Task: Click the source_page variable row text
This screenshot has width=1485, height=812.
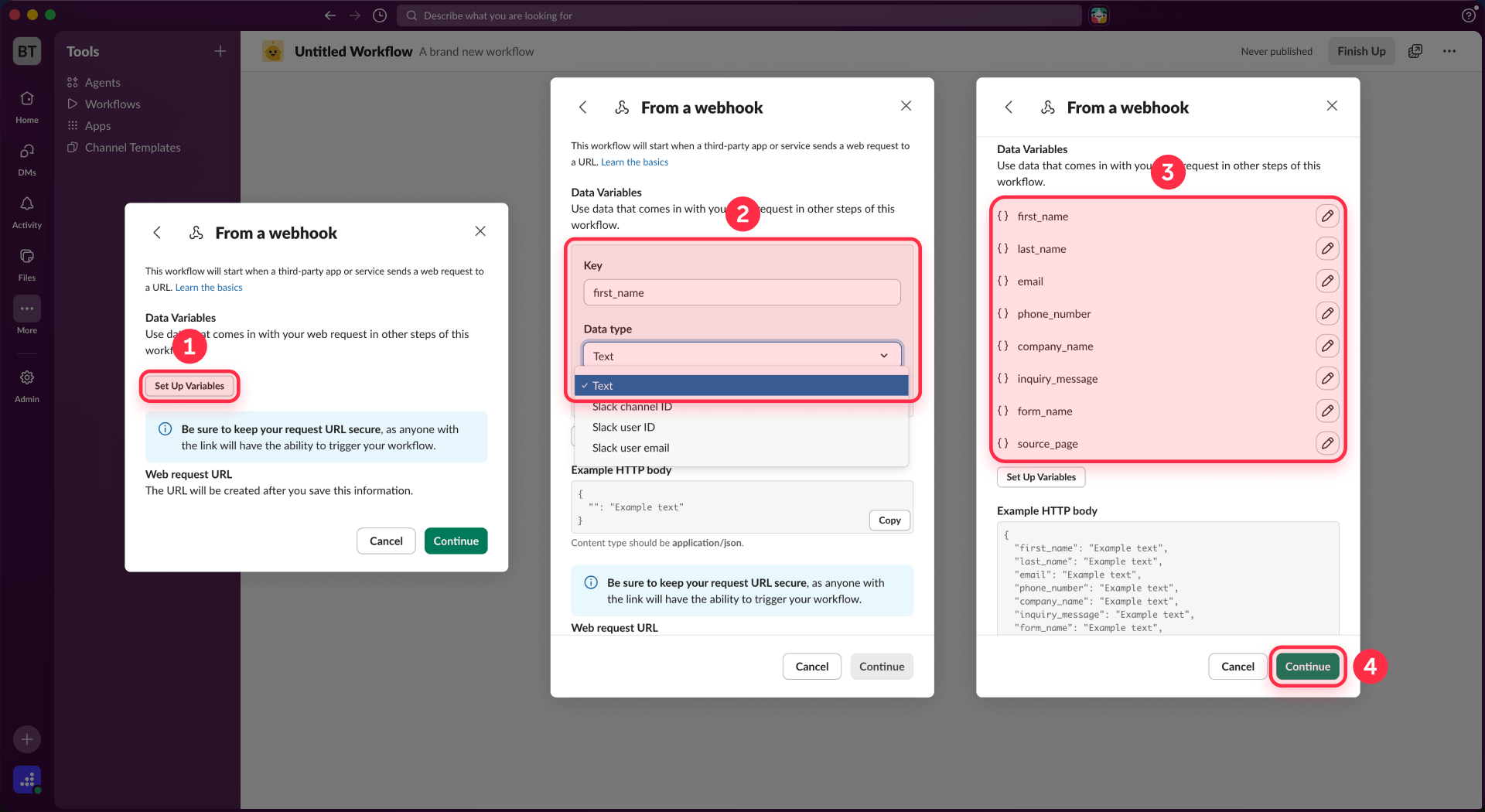Action: pos(1047,444)
